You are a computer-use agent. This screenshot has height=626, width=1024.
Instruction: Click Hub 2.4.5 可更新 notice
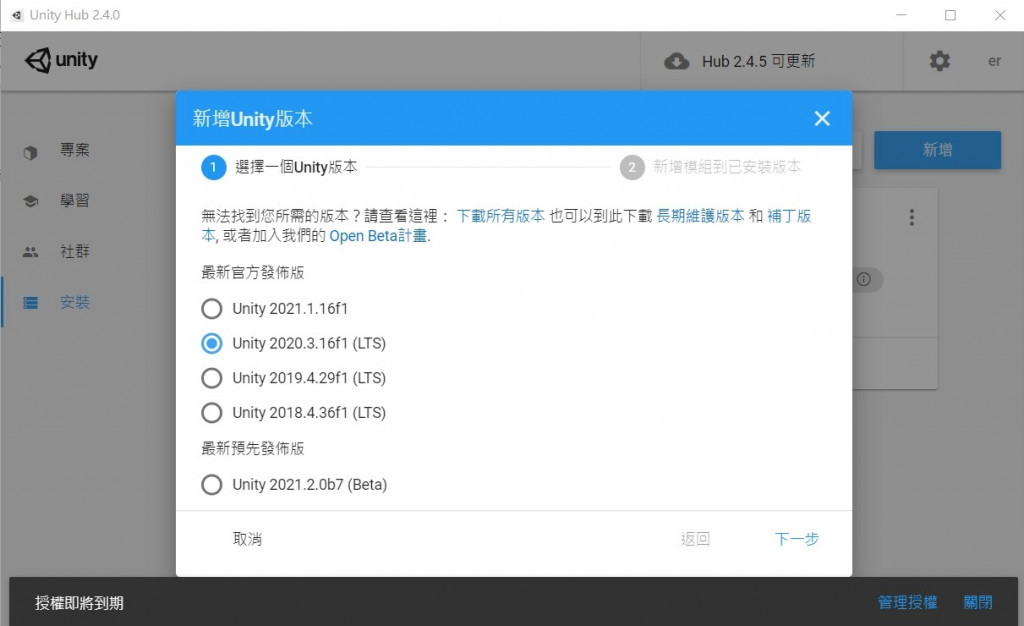(x=758, y=61)
